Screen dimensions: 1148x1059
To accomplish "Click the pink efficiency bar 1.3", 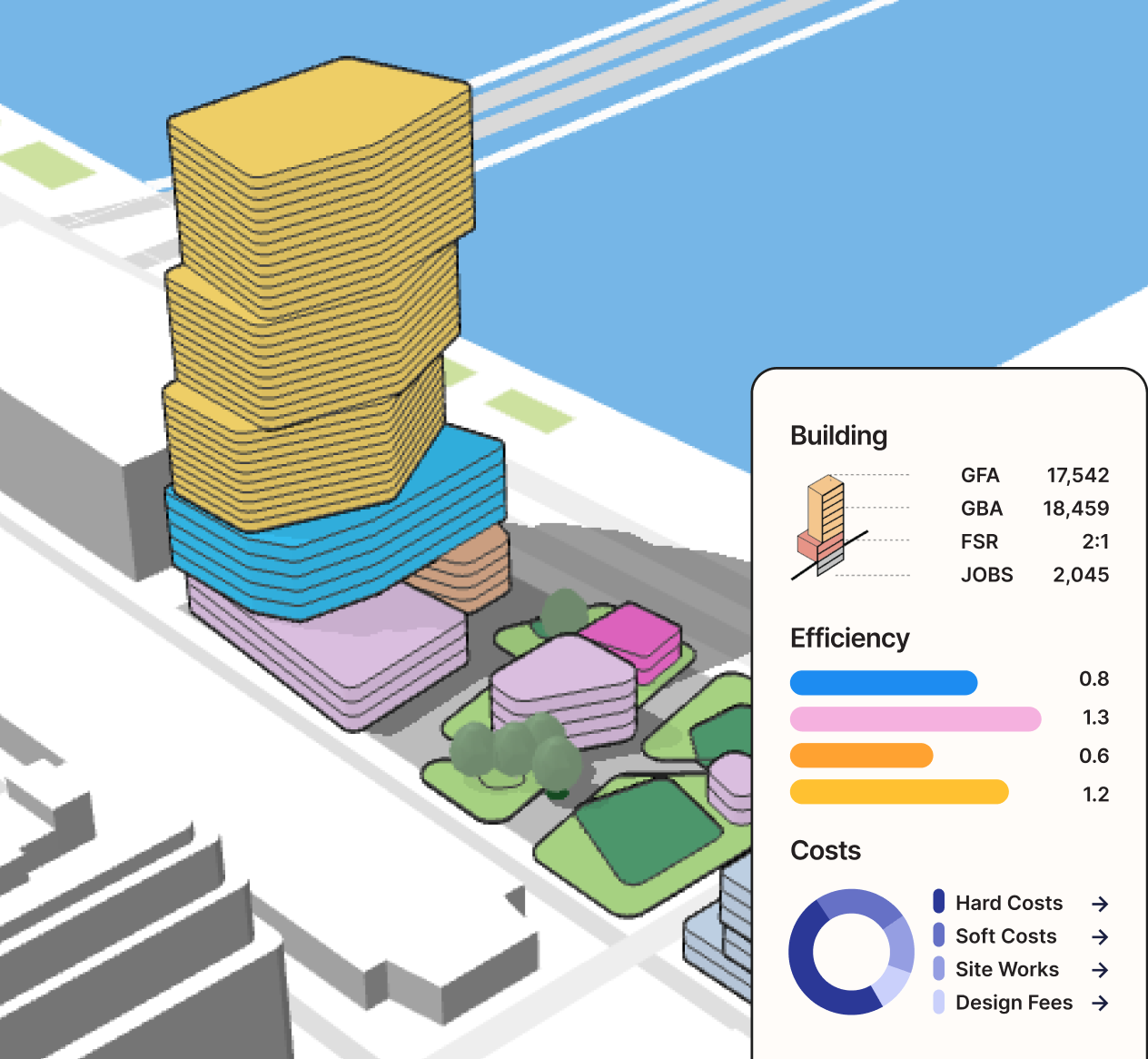I will tap(915, 719).
